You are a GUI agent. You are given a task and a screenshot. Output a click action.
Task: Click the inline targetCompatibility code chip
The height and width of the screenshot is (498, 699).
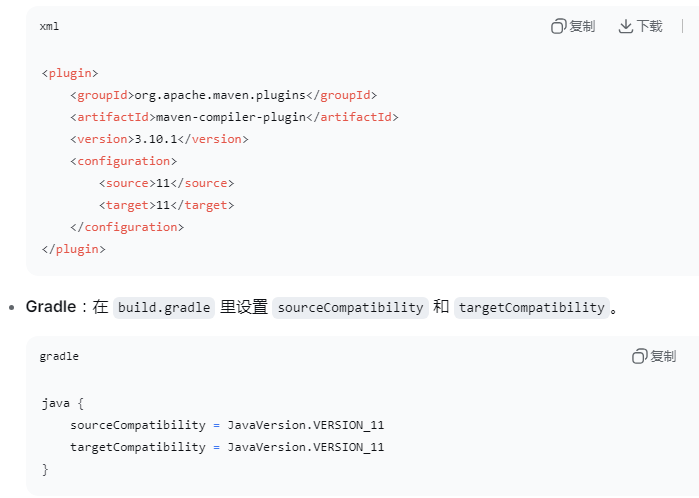531,307
